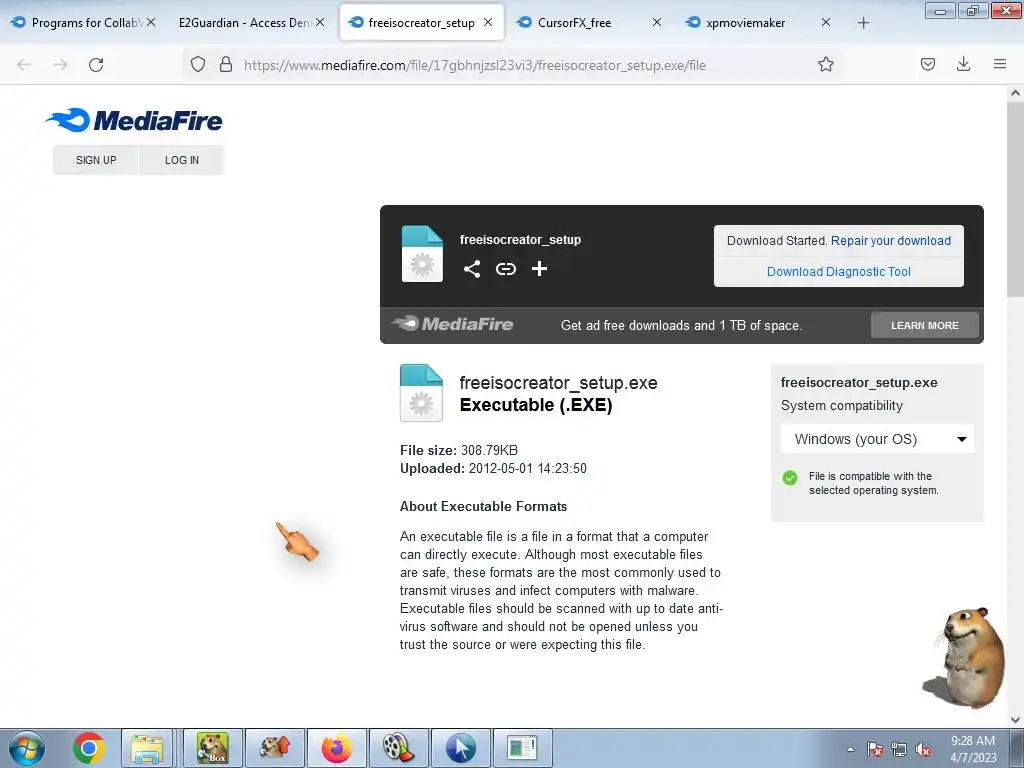
Task: Open the newspaper-like app in taskbar
Action: pyautogui.click(x=522, y=748)
